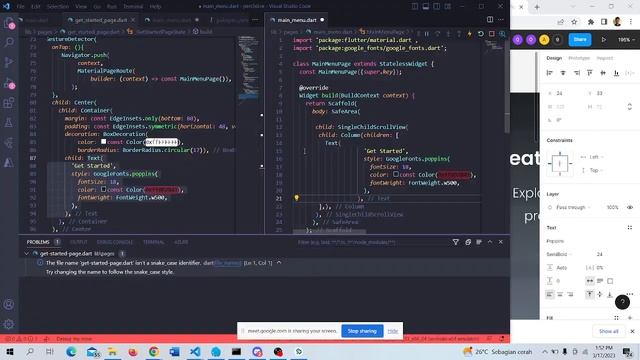Select the PROBLEMS panel tab
The height and width of the screenshot is (360, 640).
tap(38, 242)
